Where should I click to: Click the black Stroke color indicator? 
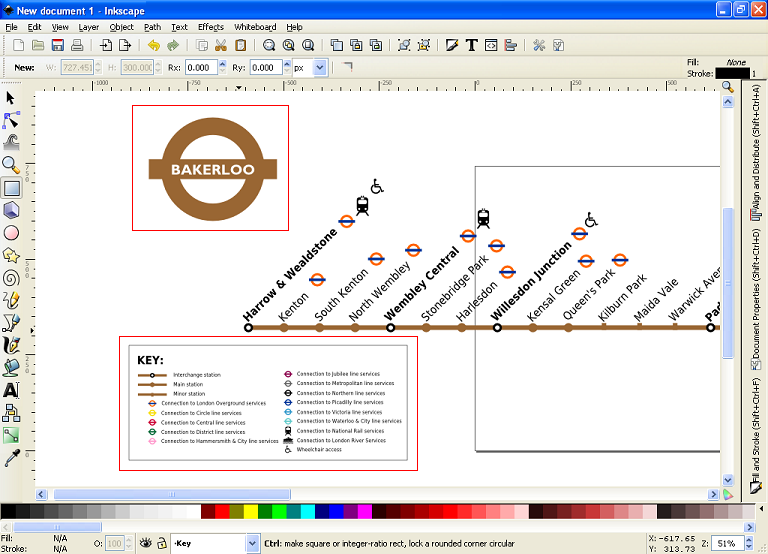click(732, 74)
